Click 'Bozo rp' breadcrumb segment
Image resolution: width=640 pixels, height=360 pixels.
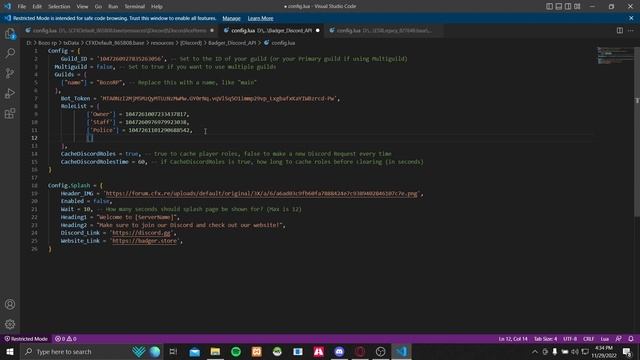[x=47, y=43]
